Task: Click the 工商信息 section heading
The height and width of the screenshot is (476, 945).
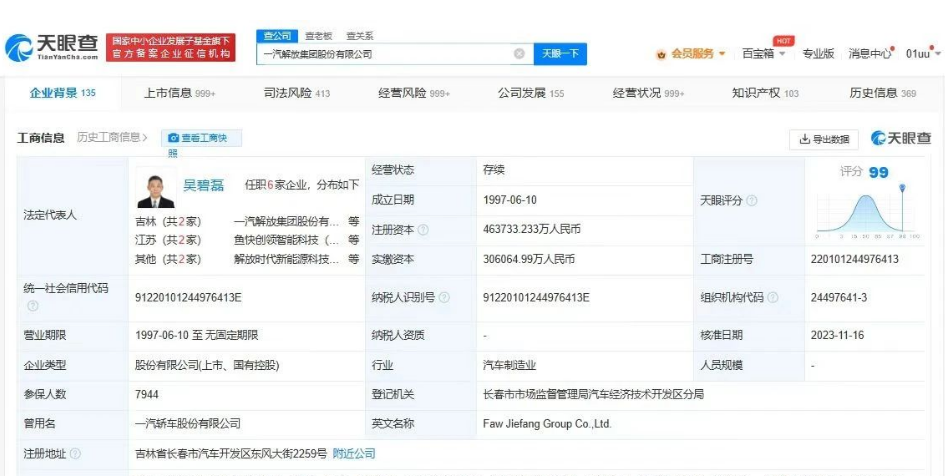Action: pos(40,138)
